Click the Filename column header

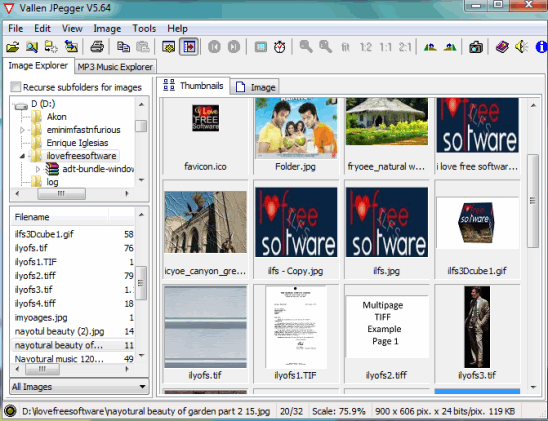60,217
